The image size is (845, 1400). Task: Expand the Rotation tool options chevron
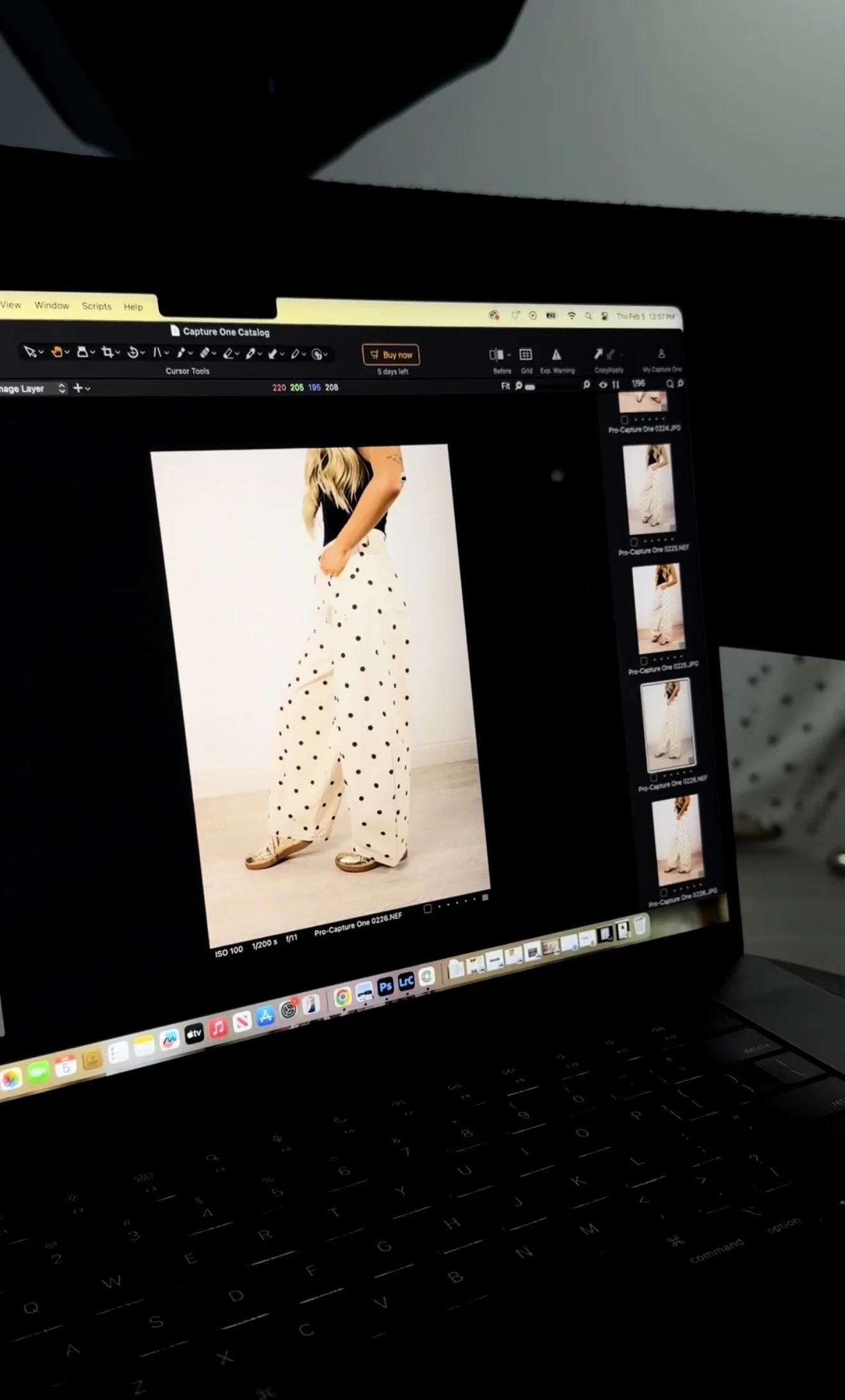(x=142, y=353)
